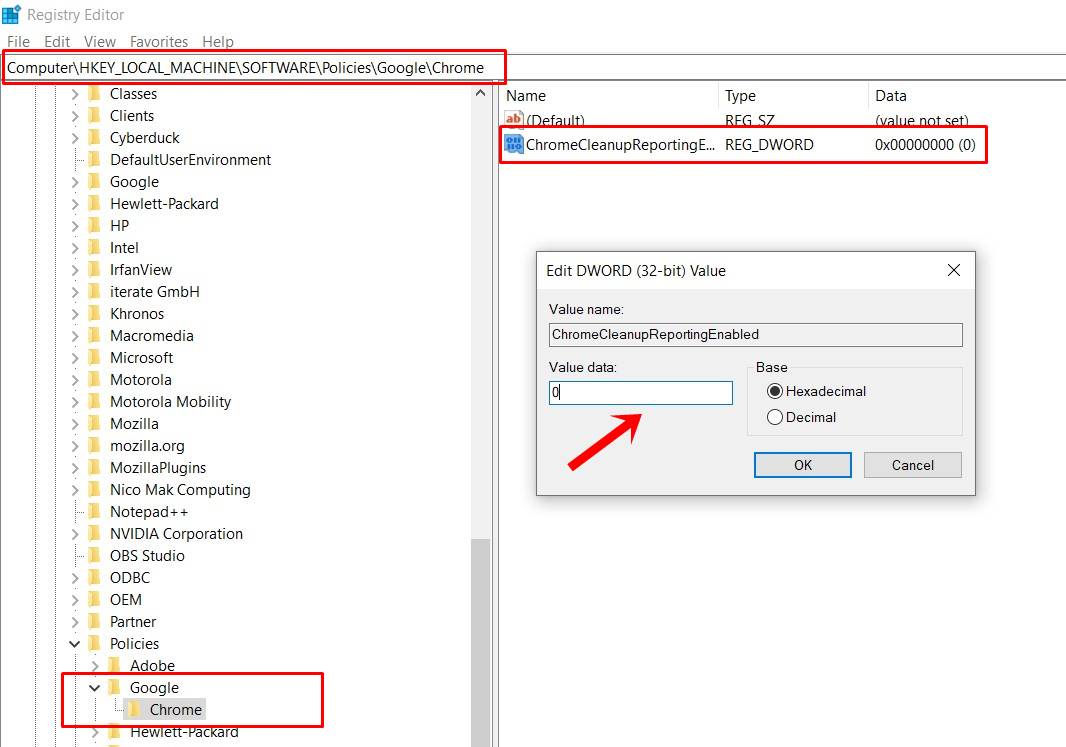The image size is (1066, 747).
Task: Select the ChromeCleanupReportingEnabled DWORD icon
Action: point(514,144)
